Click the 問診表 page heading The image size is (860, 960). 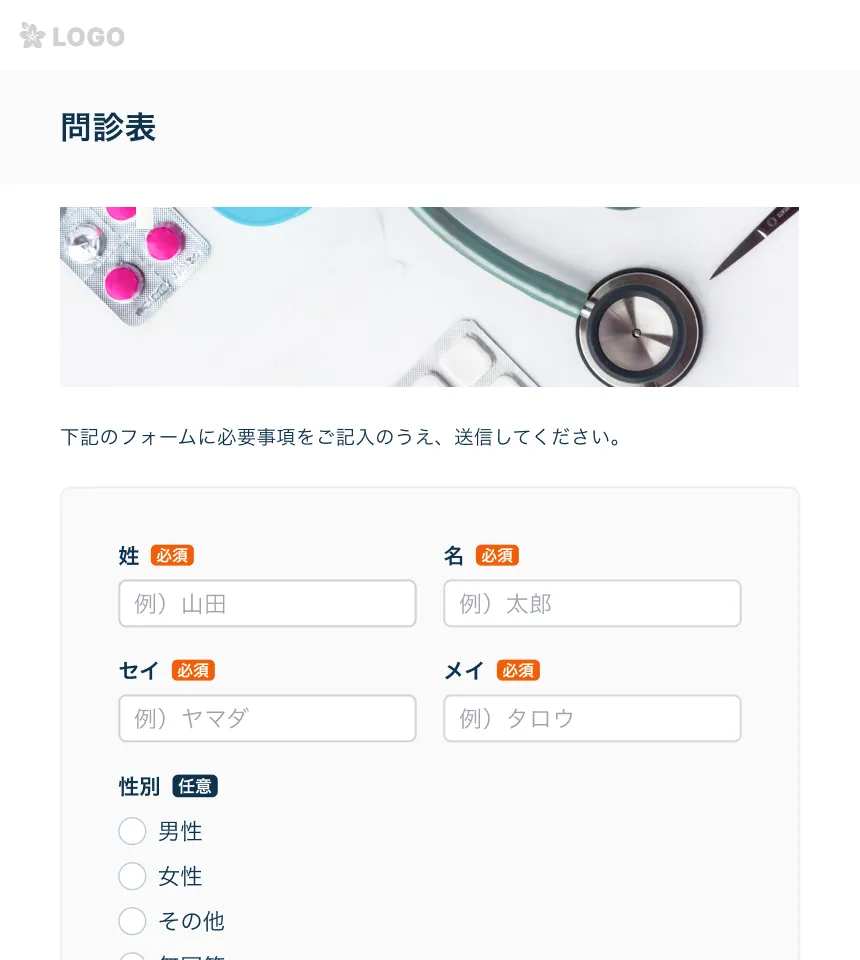108,127
